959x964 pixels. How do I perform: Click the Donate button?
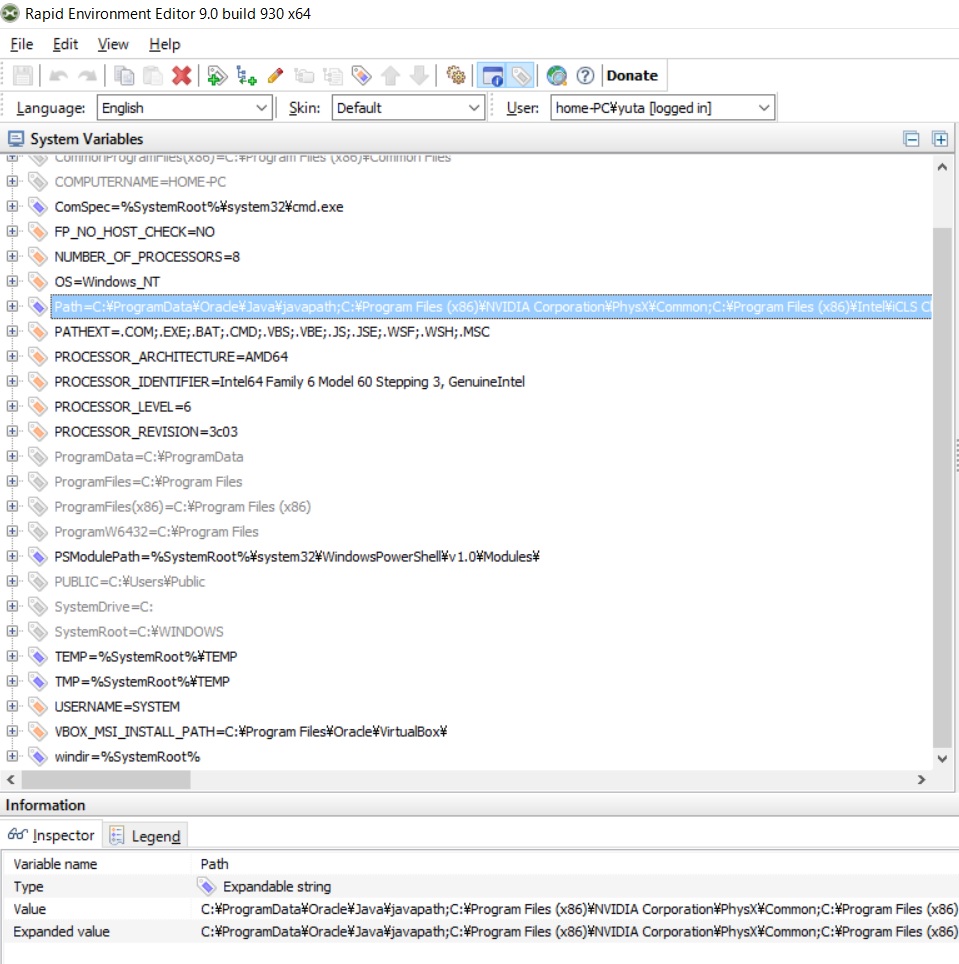632,75
